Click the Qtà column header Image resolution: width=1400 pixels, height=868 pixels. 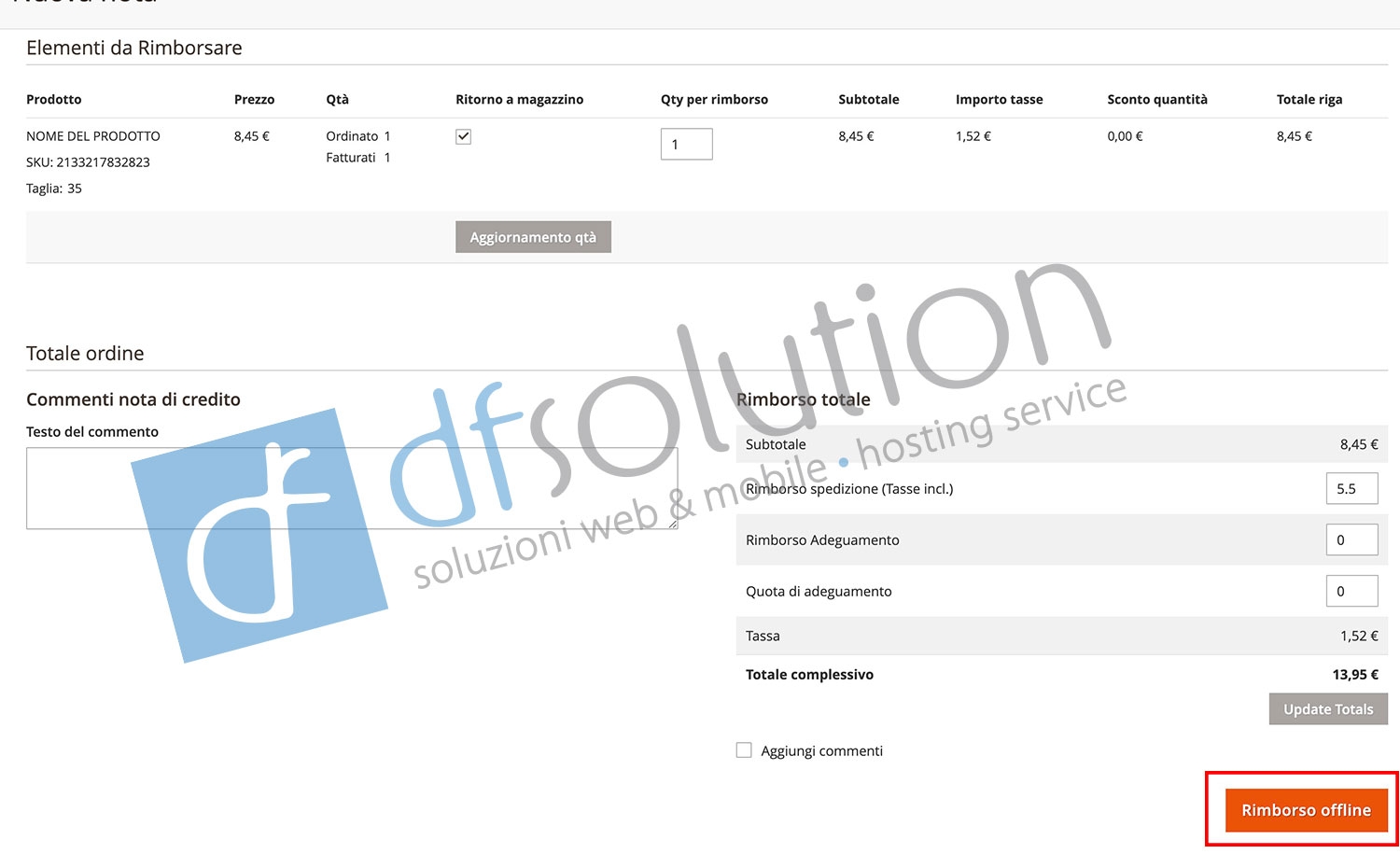tap(337, 100)
